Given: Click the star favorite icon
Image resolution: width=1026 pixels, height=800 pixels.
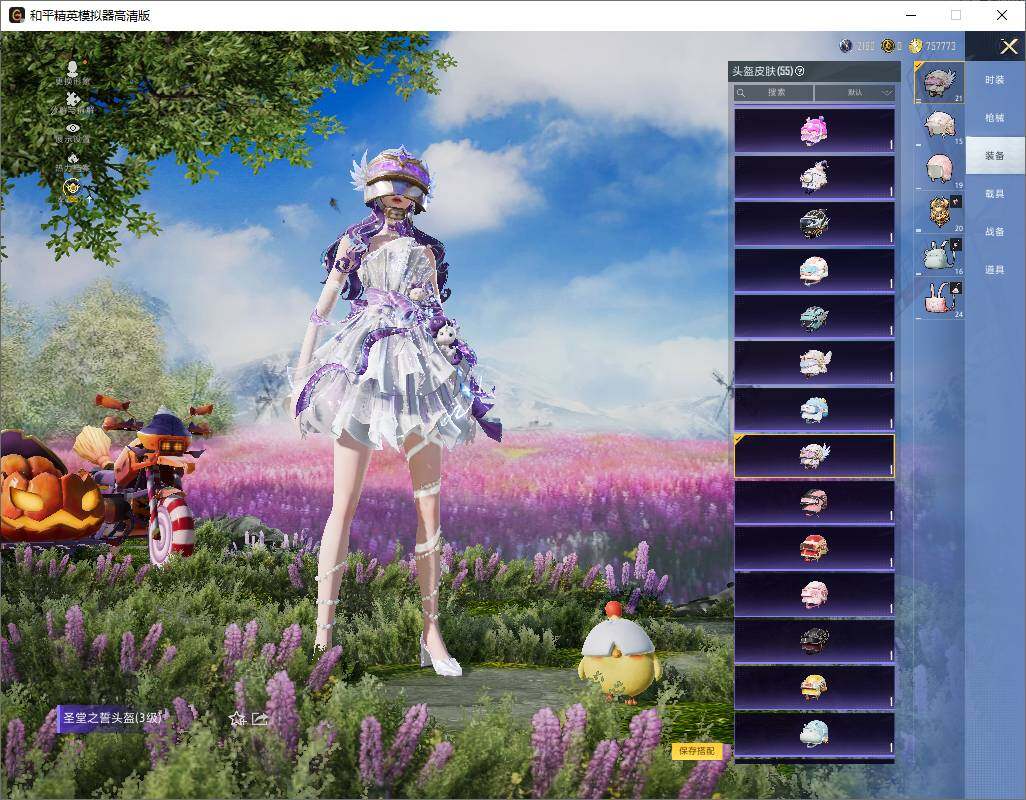Looking at the screenshot, I should click(237, 719).
